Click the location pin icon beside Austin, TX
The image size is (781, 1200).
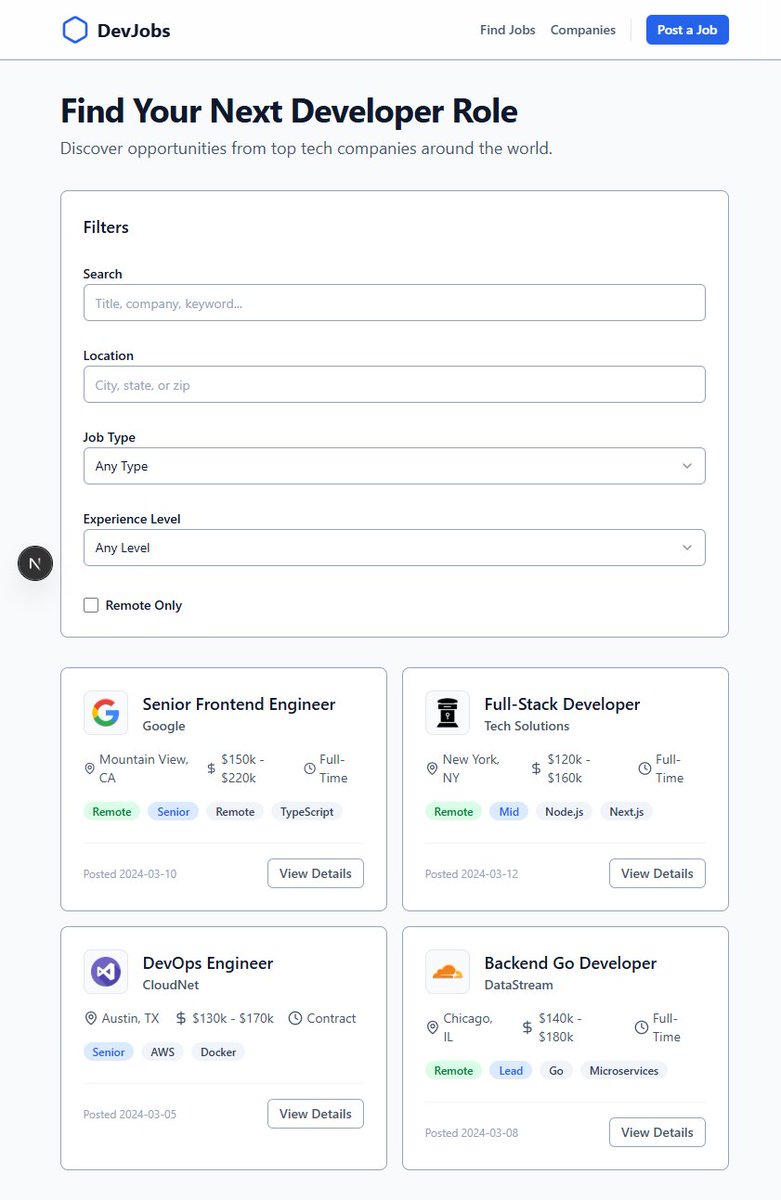pyautogui.click(x=90, y=1018)
